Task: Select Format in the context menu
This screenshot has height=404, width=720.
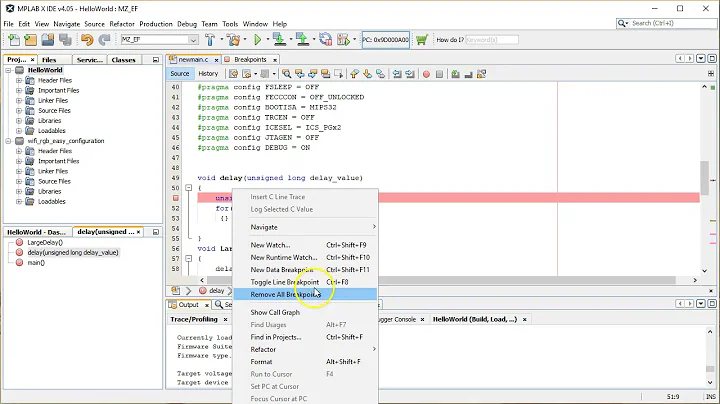Action: tap(305, 362)
